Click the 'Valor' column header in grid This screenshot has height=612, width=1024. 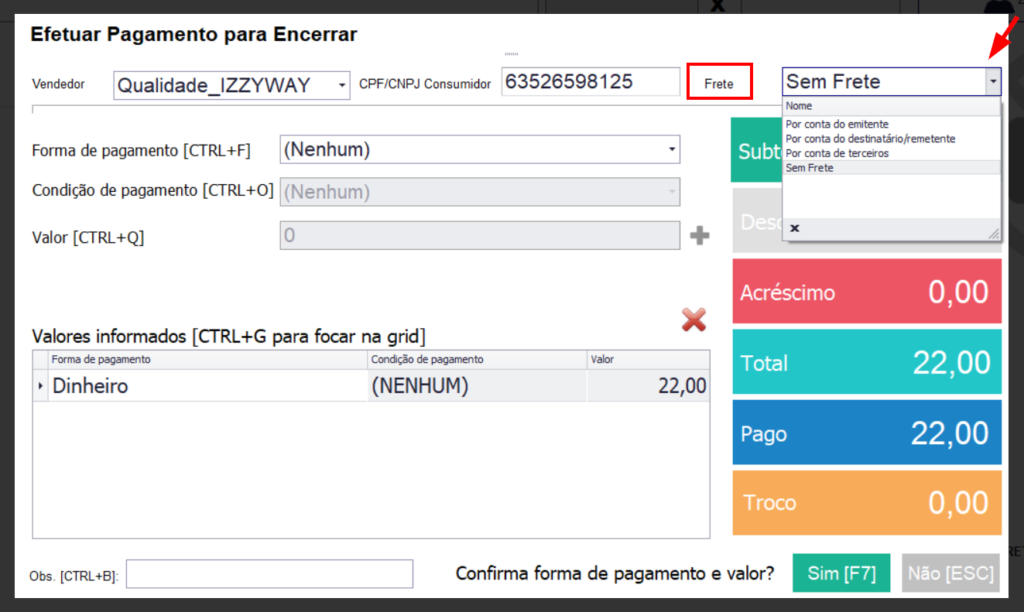[647, 360]
